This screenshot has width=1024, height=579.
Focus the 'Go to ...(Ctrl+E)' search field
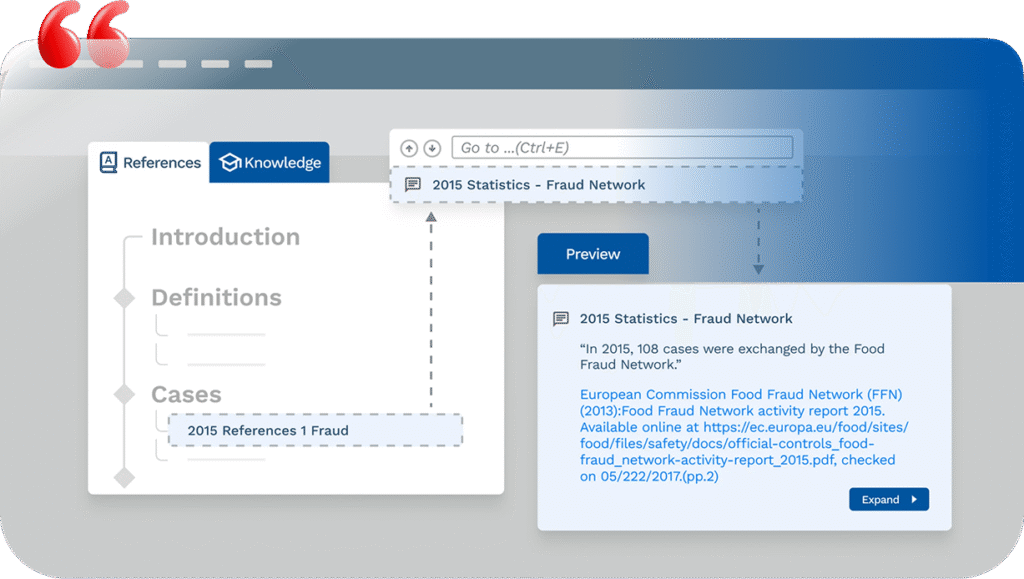point(621,148)
